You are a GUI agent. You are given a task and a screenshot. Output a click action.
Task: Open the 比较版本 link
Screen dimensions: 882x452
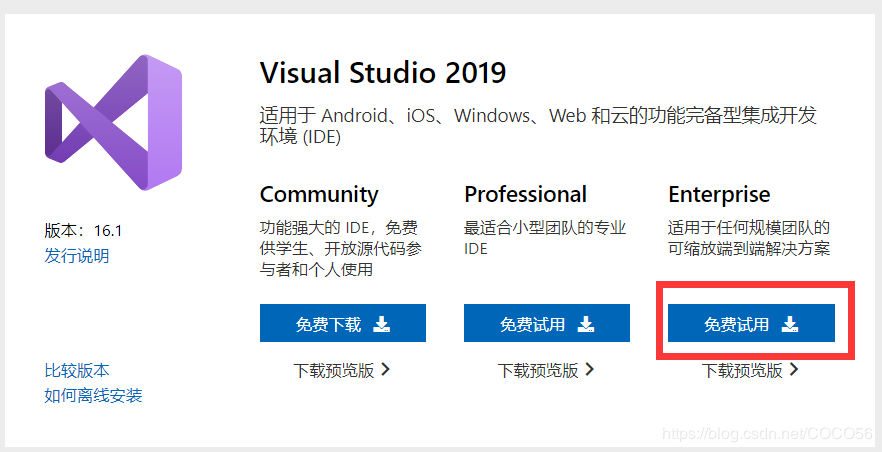tap(76, 370)
